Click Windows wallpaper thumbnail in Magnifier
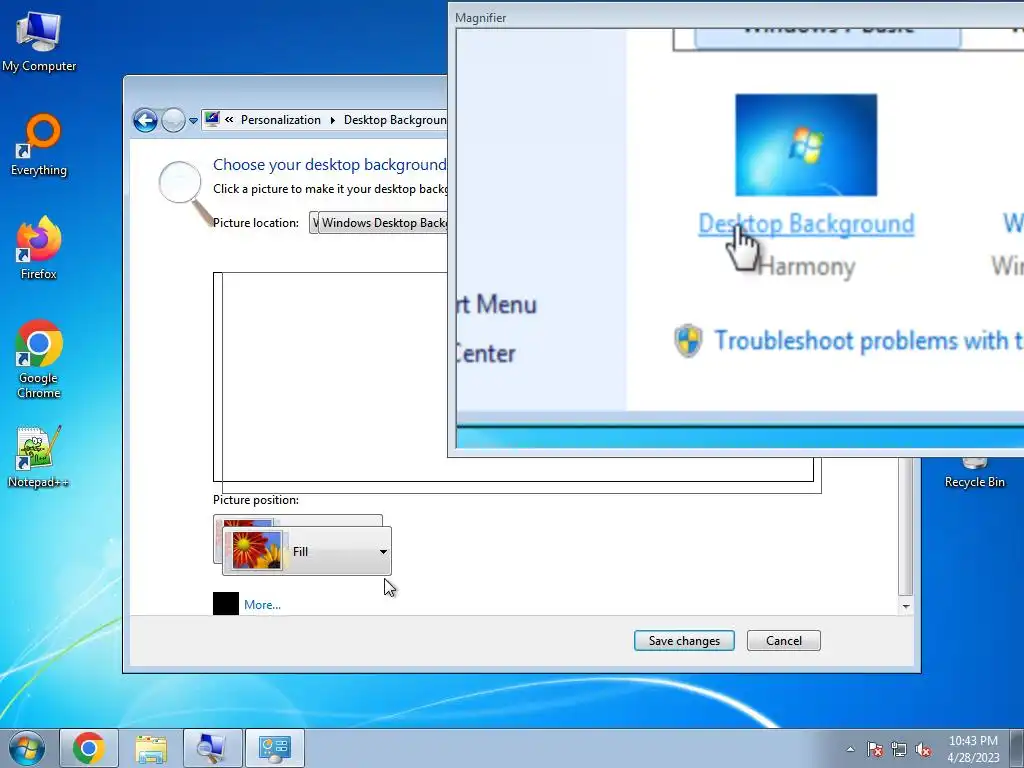Viewport: 1024px width, 768px height. click(806, 145)
